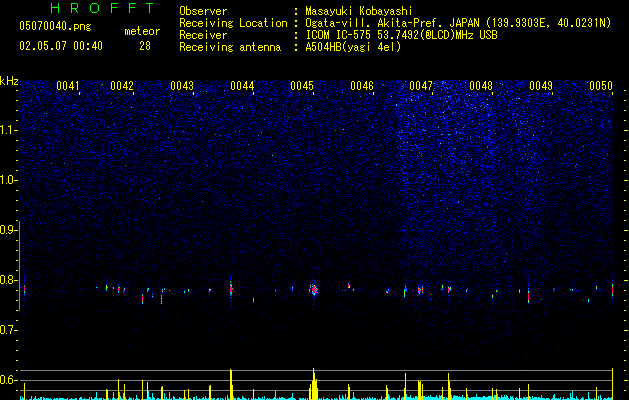Select the name Masayuki Kobayashi
Screen dimensions: 629x400
coord(359,11)
